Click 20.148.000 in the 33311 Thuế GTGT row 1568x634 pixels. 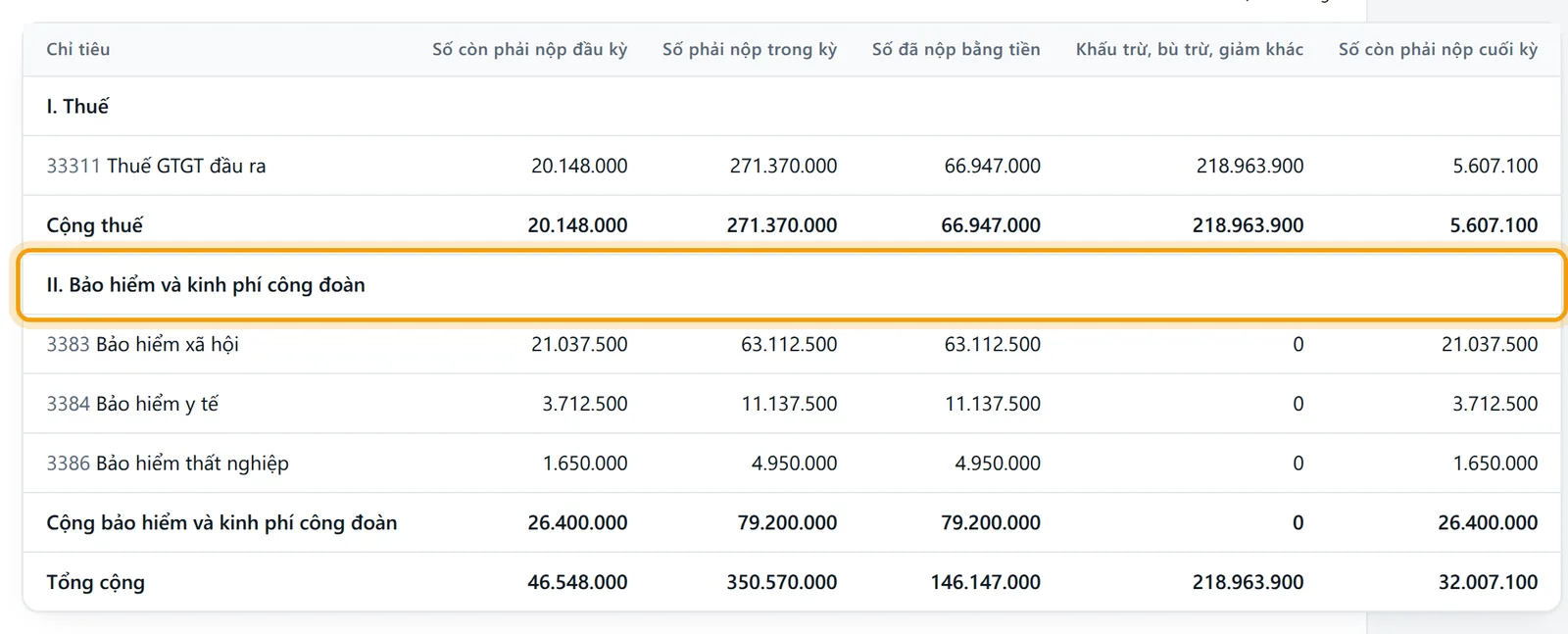pyautogui.click(x=579, y=166)
